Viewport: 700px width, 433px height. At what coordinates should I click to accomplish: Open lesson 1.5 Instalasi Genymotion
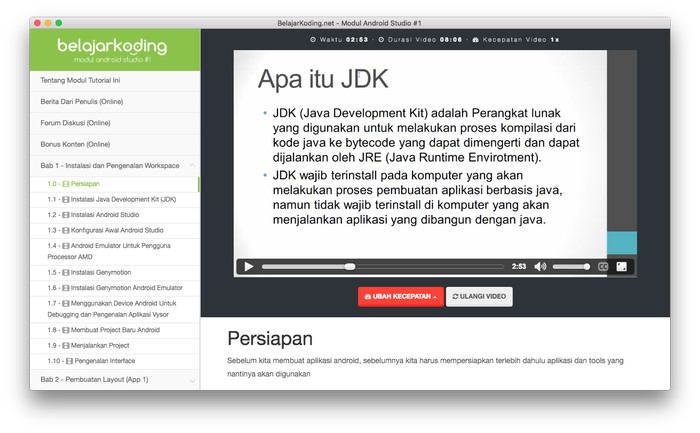[115, 272]
